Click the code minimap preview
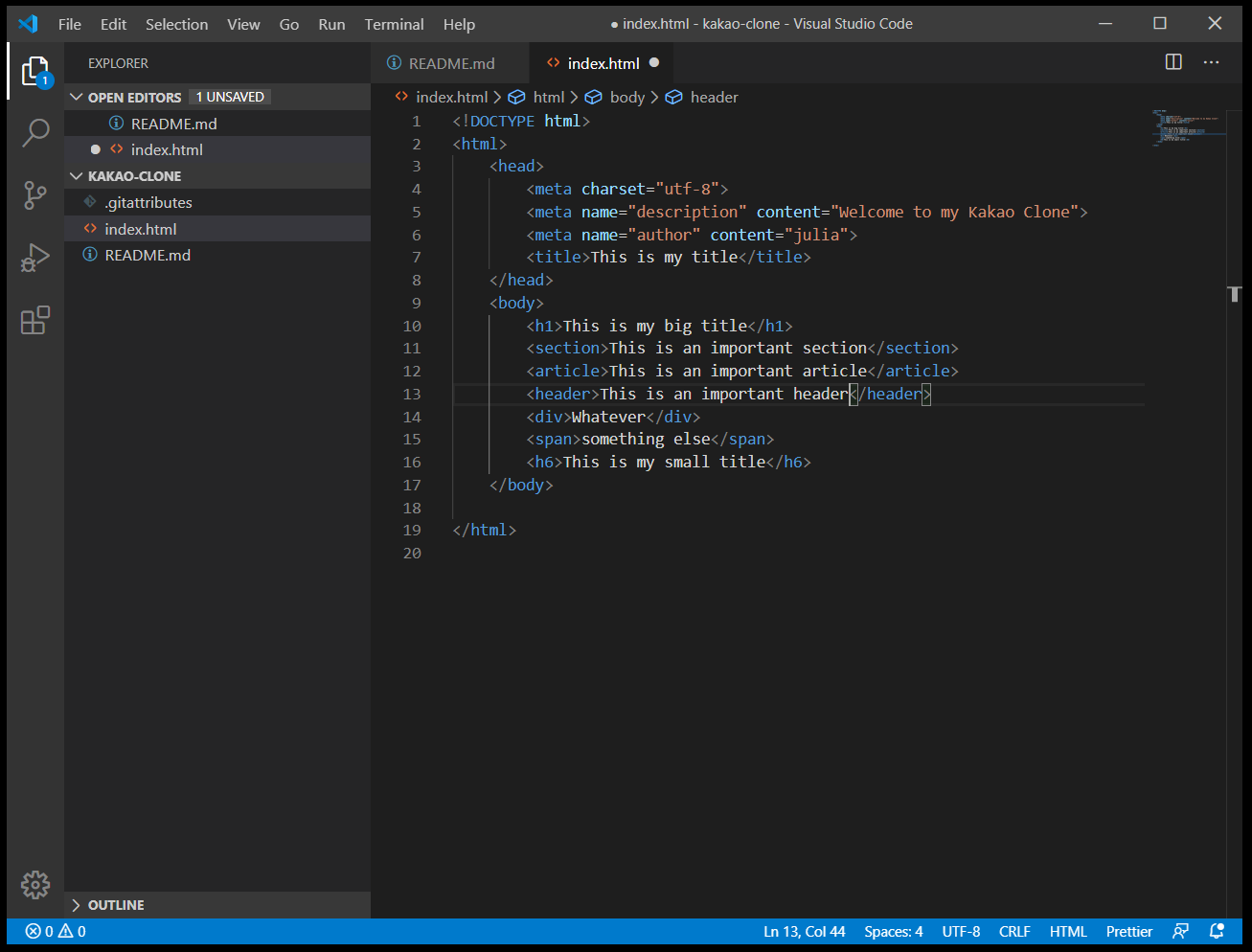 click(1188, 127)
